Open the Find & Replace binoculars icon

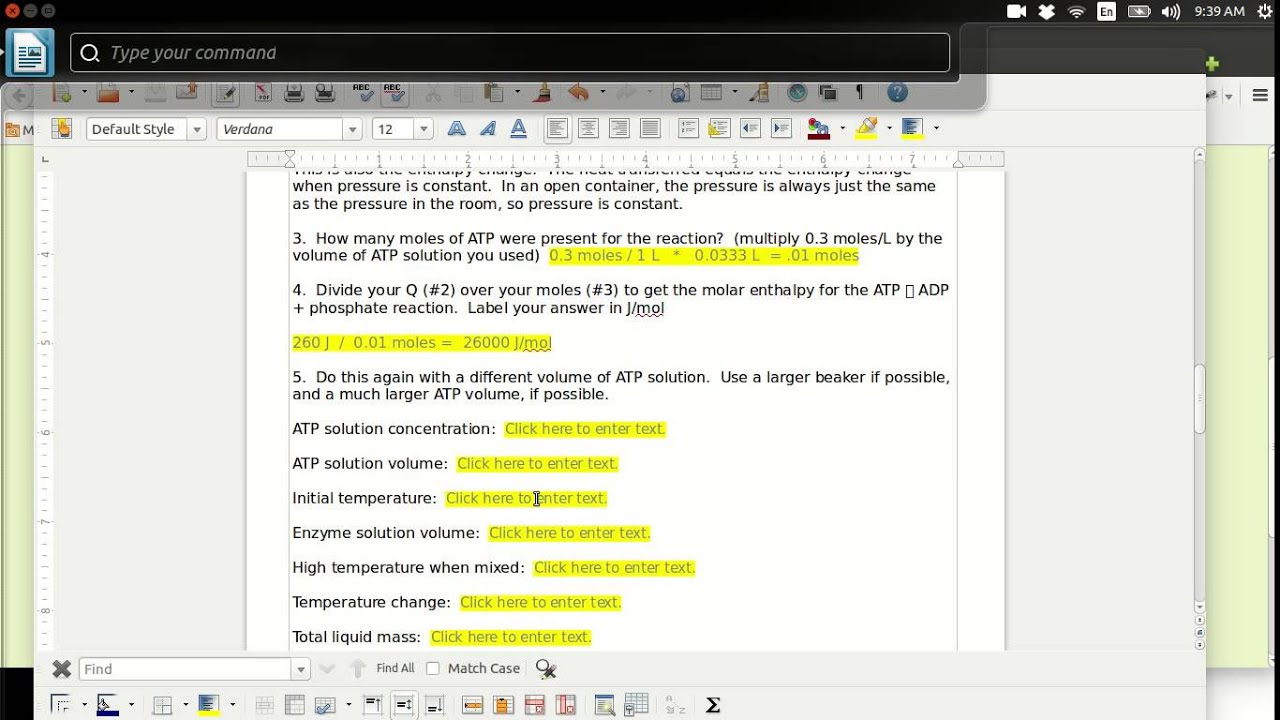(545, 668)
